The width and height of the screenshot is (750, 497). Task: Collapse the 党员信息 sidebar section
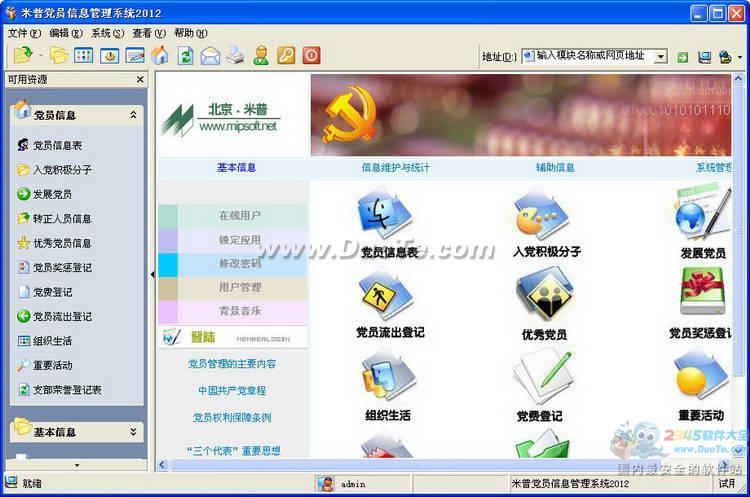click(x=133, y=116)
